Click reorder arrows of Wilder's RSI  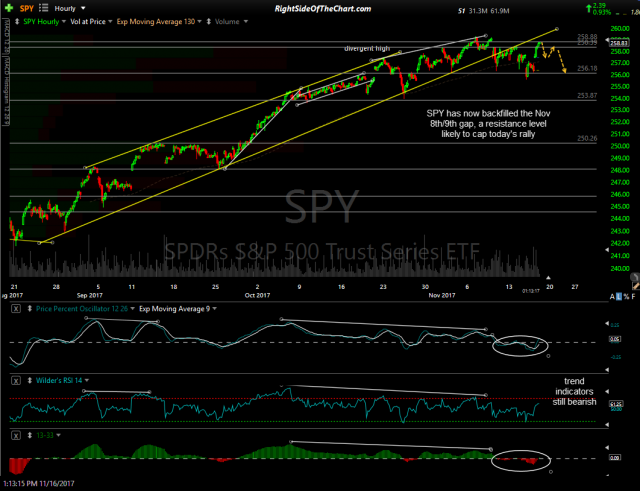(x=30, y=381)
